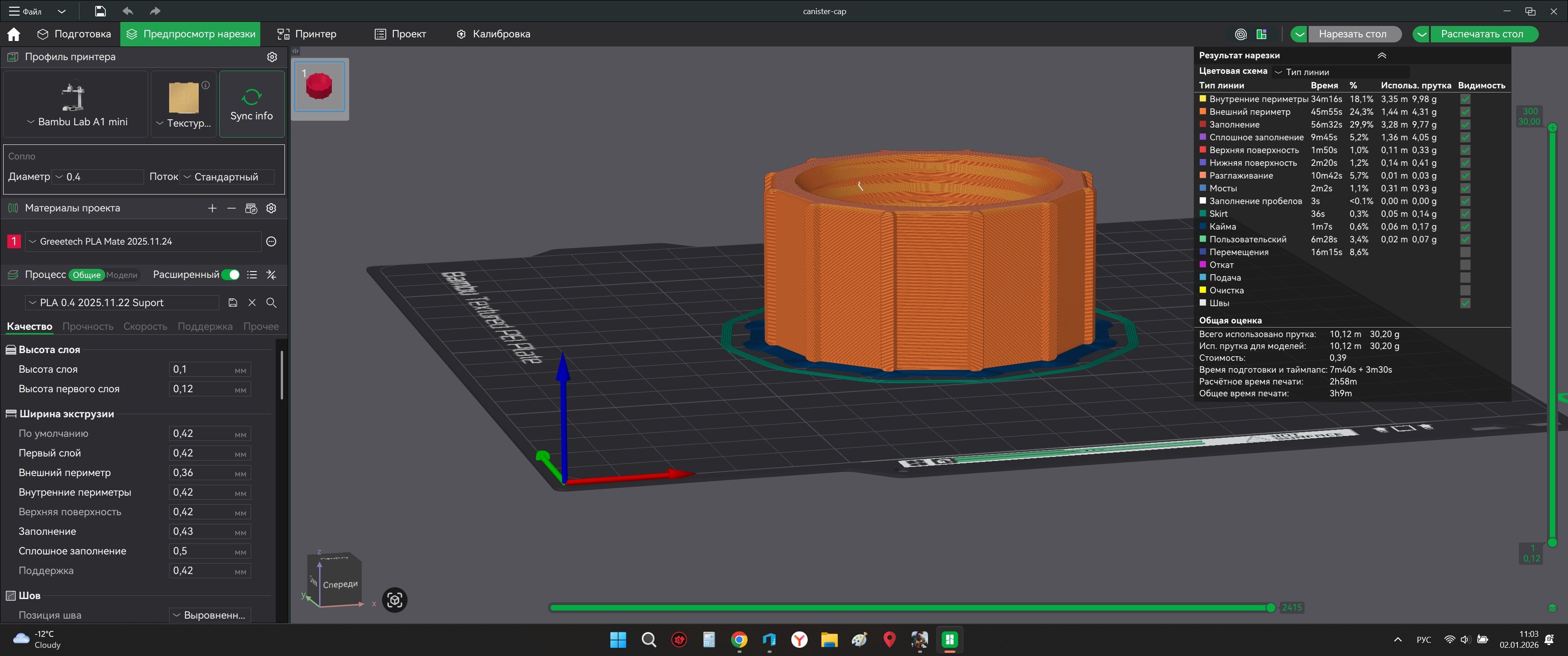Hide Заполнение lines with visibility checkbox
Viewport: 1568px width, 656px height.
coord(1465,125)
